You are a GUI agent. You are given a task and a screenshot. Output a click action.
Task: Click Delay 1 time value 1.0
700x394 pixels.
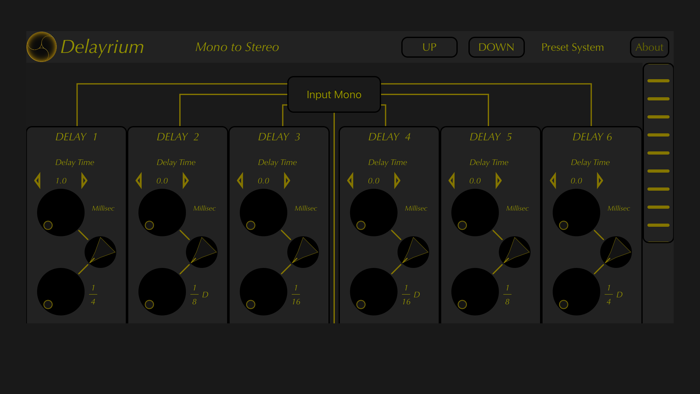click(x=61, y=181)
